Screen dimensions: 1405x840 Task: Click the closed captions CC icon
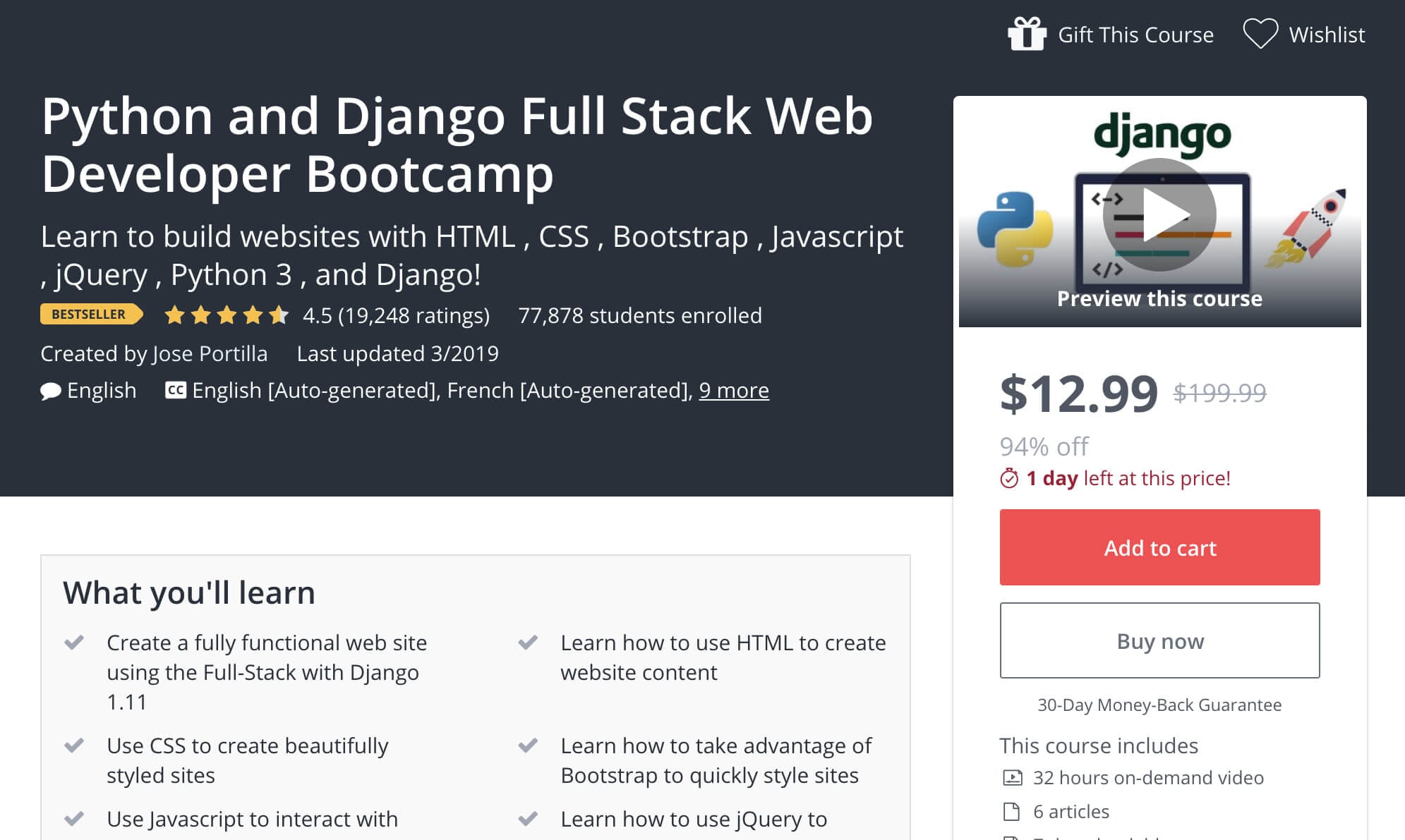(175, 390)
